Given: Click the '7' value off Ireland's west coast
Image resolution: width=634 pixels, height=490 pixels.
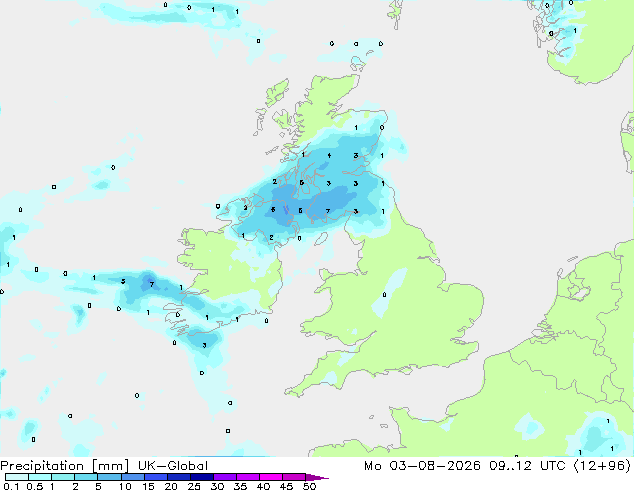Looking at the screenshot, I should coord(152,284).
